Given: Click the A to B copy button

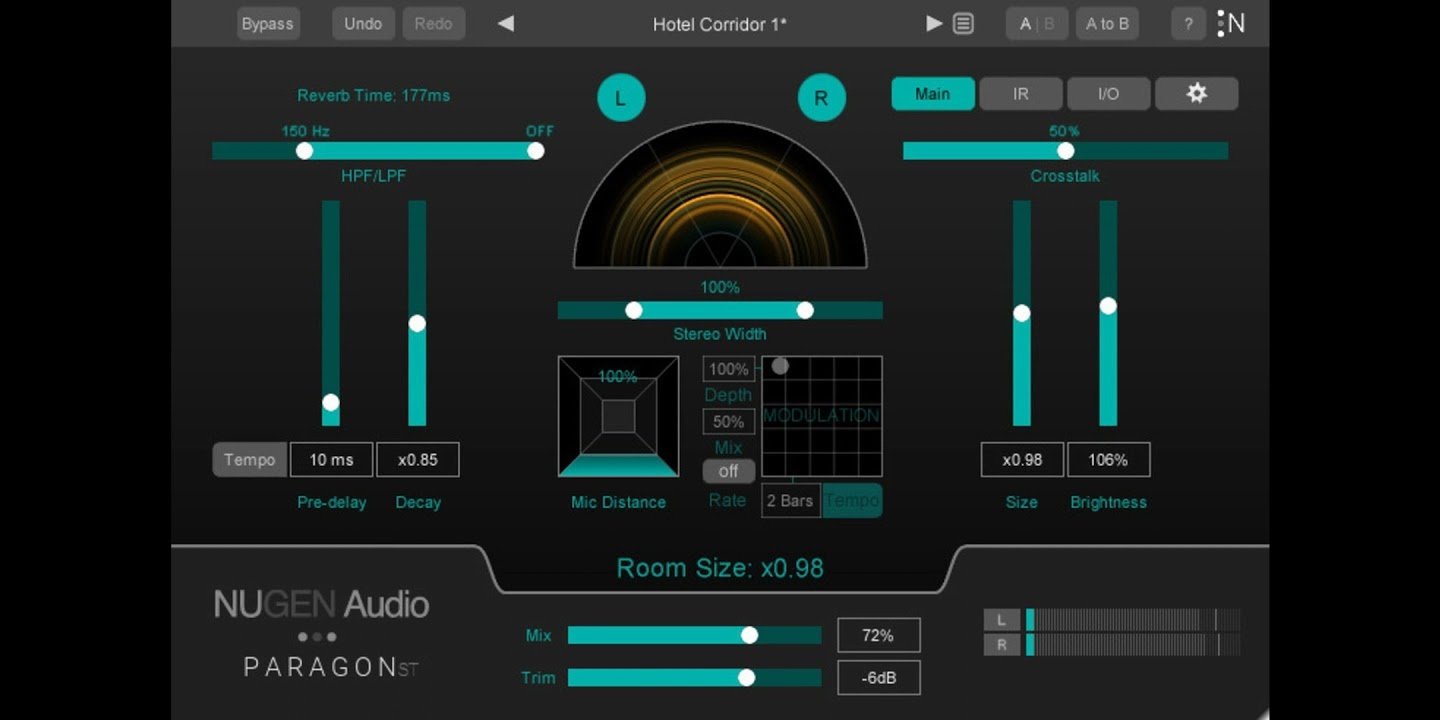Looking at the screenshot, I should [x=1107, y=24].
